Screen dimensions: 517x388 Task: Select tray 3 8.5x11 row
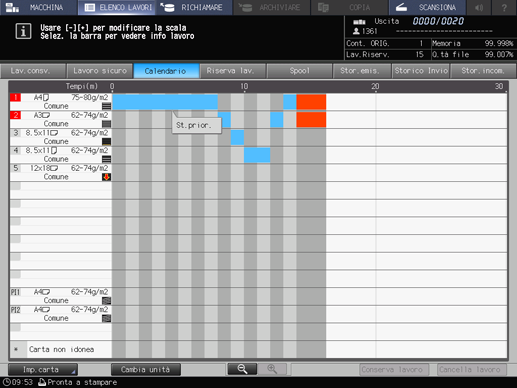click(61, 137)
